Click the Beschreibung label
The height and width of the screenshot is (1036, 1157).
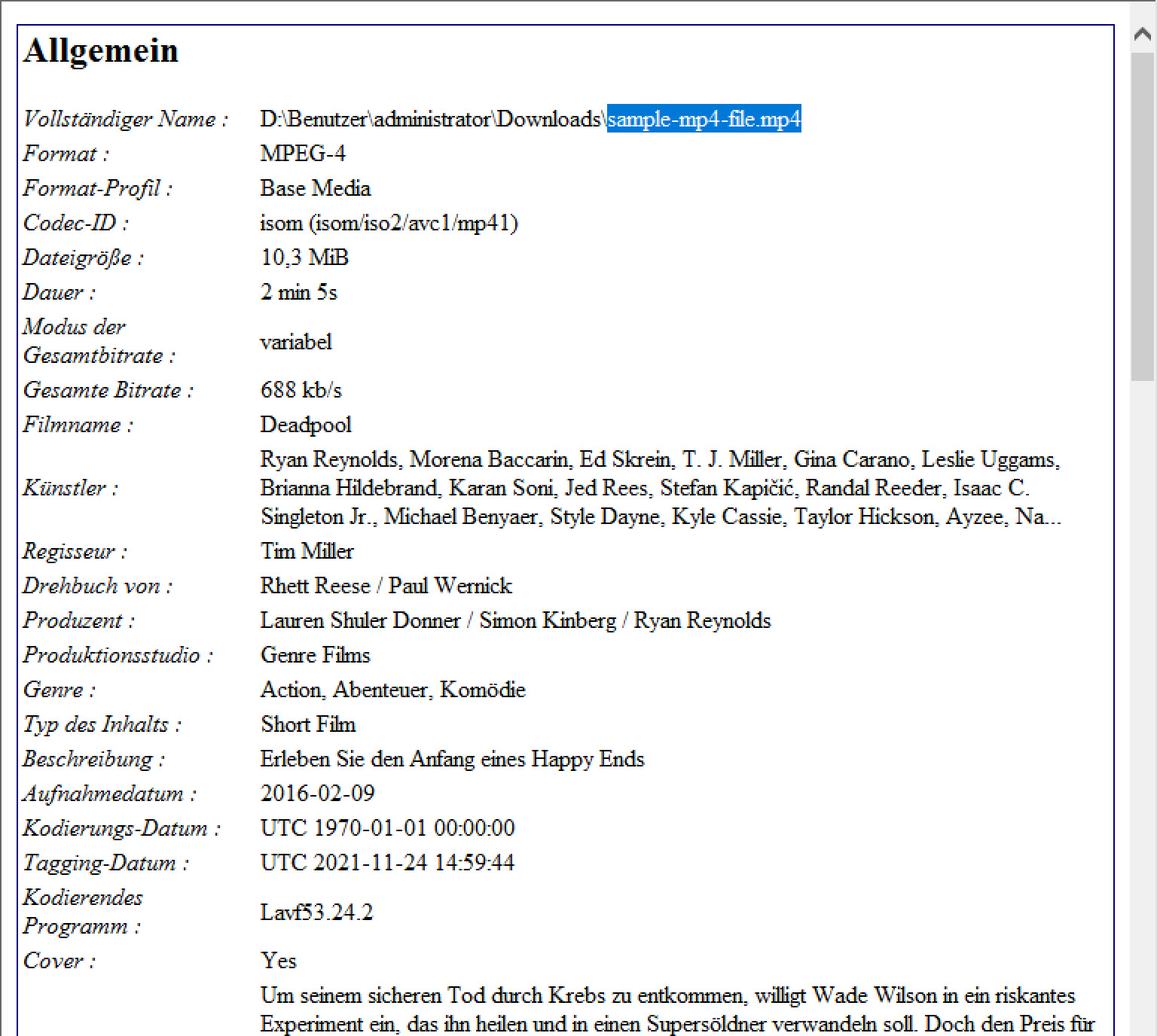(94, 759)
